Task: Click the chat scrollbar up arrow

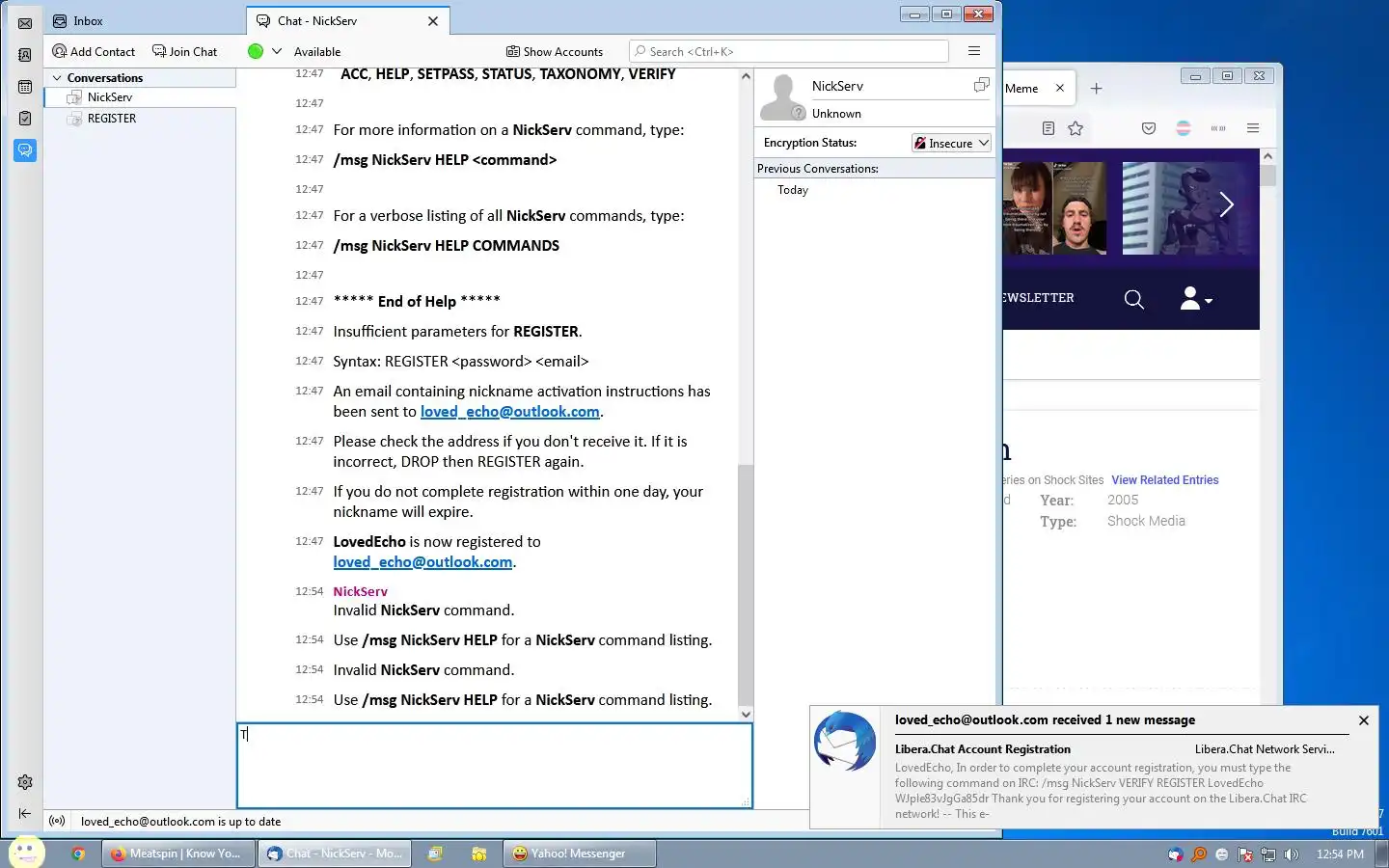Action: tap(746, 76)
